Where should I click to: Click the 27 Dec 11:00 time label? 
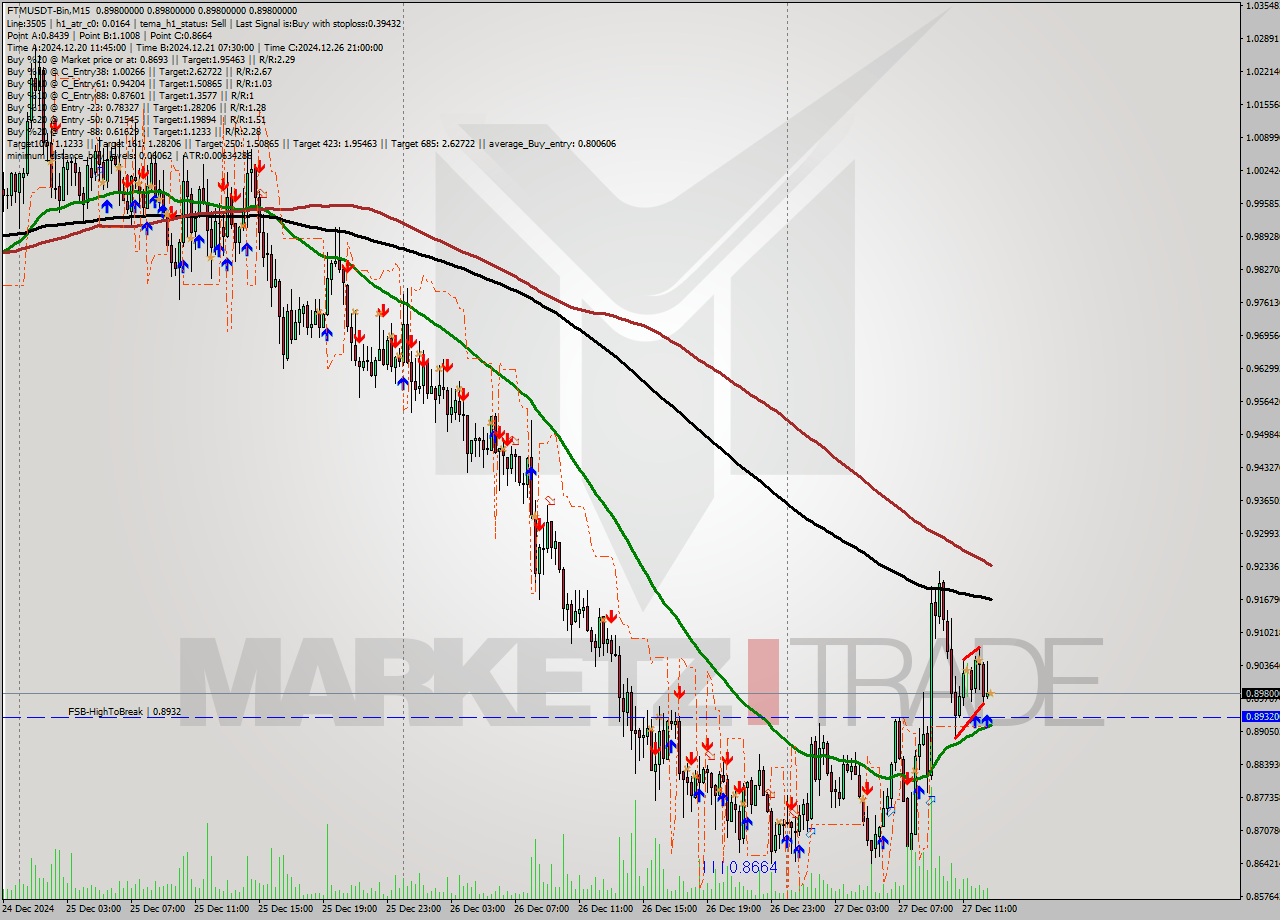click(989, 909)
